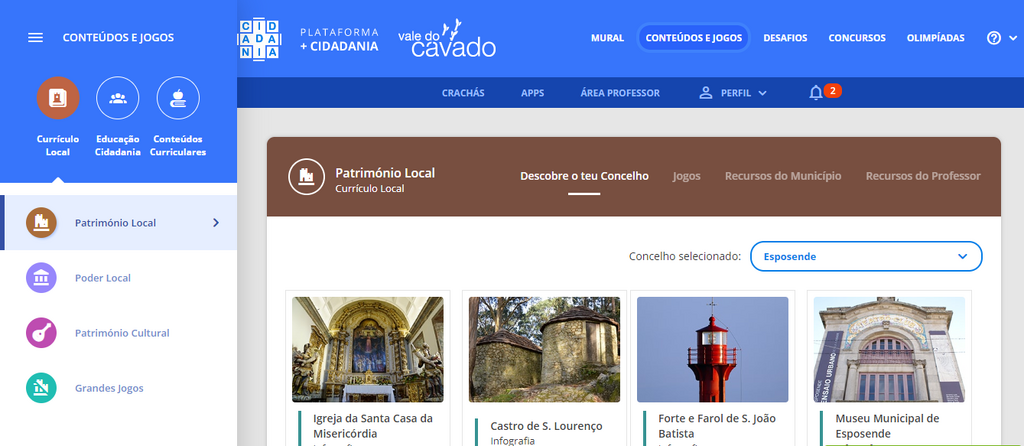Select the Currículo Local circle icon
The image size is (1024, 446).
pos(58,98)
